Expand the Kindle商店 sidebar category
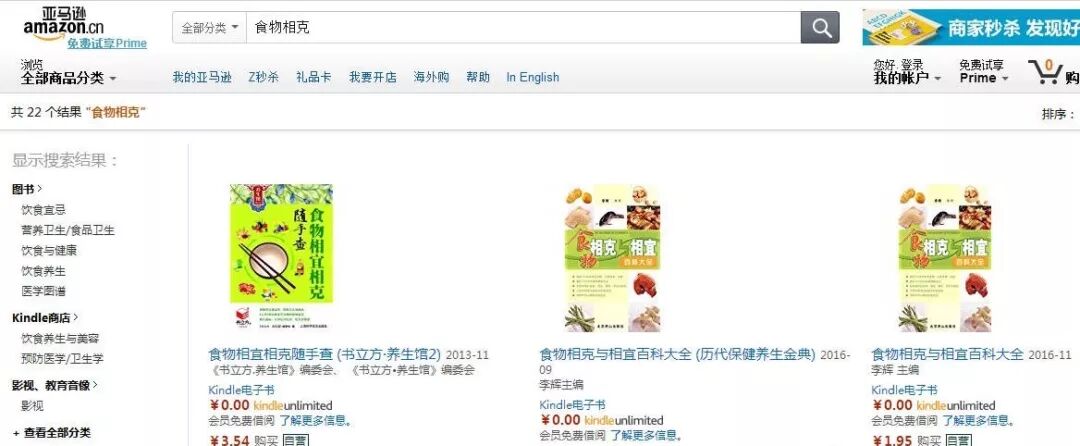This screenshot has width=1080, height=446. pos(45,317)
